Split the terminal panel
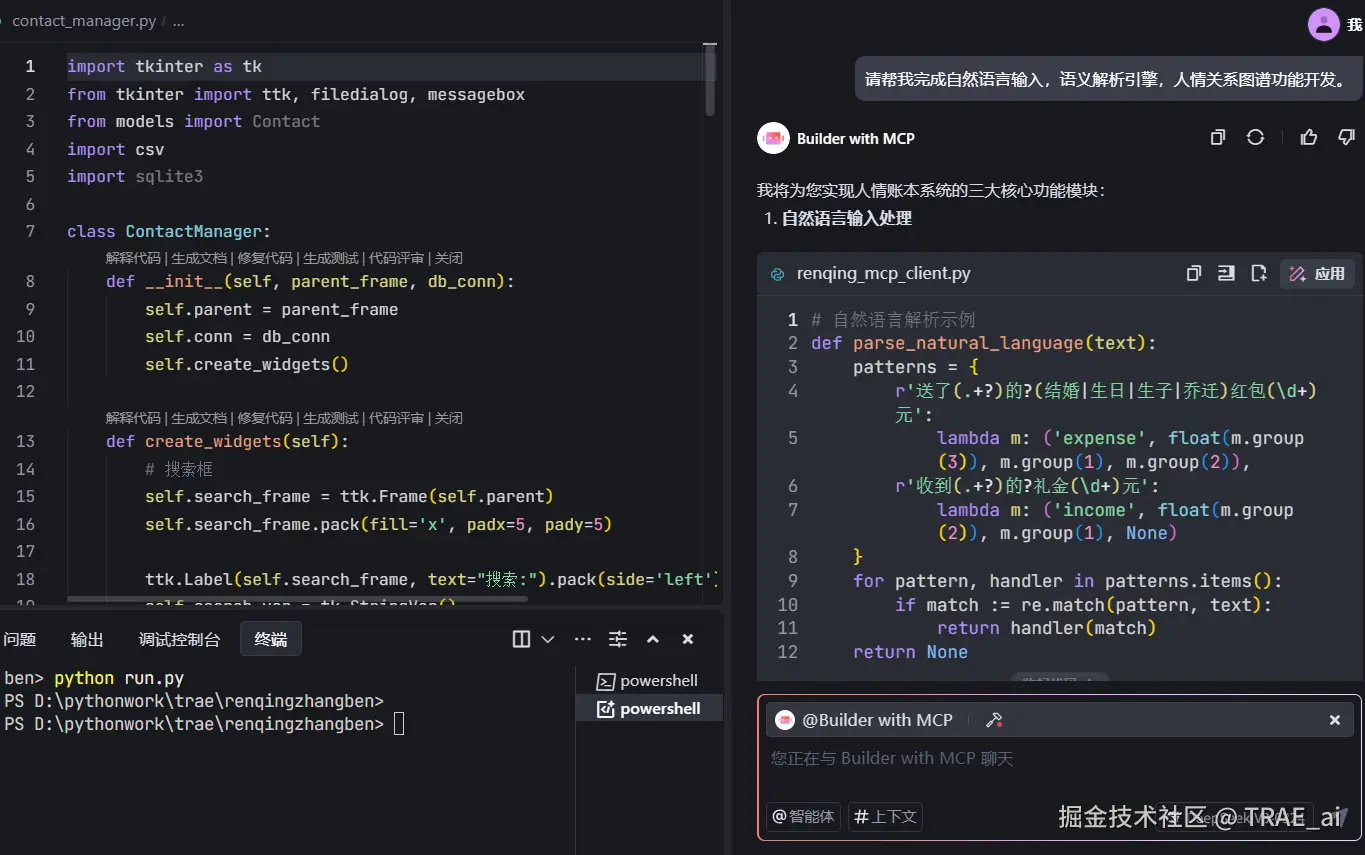Viewport: 1365px width, 855px height. tap(521, 639)
